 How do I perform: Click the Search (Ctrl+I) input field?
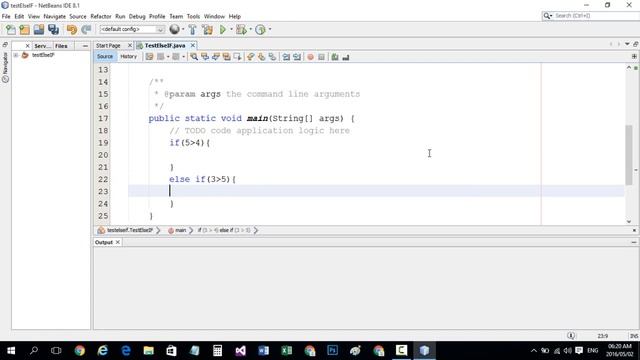[596, 16]
